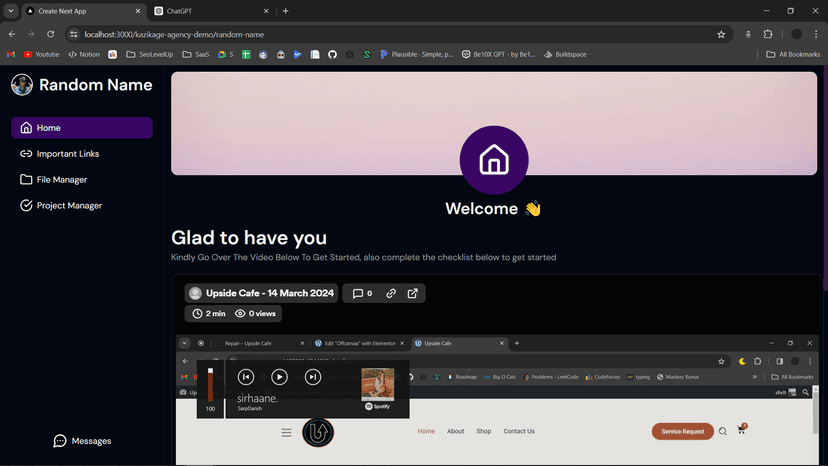Expand the SaaS bookmark folder
The image size is (828, 466).
click(196, 54)
